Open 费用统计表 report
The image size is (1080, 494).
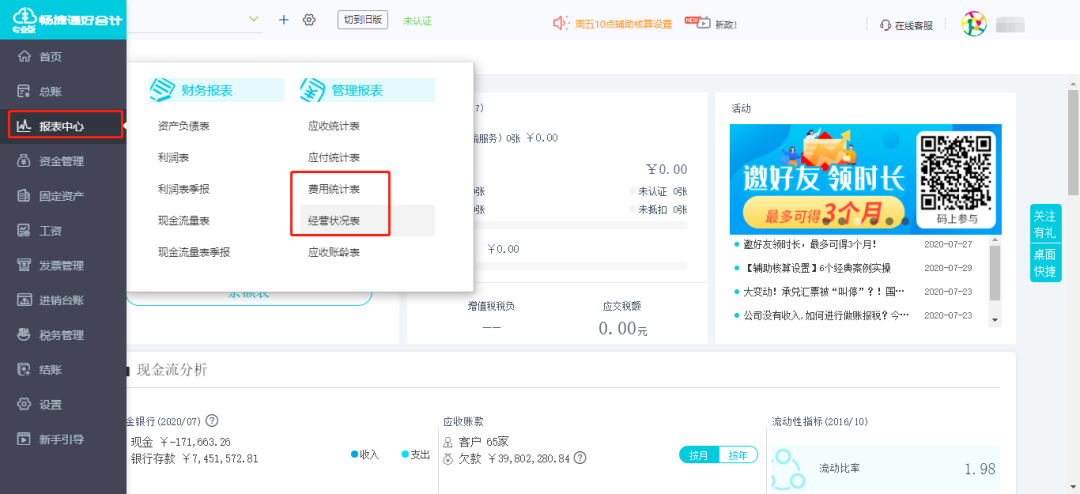coord(334,189)
